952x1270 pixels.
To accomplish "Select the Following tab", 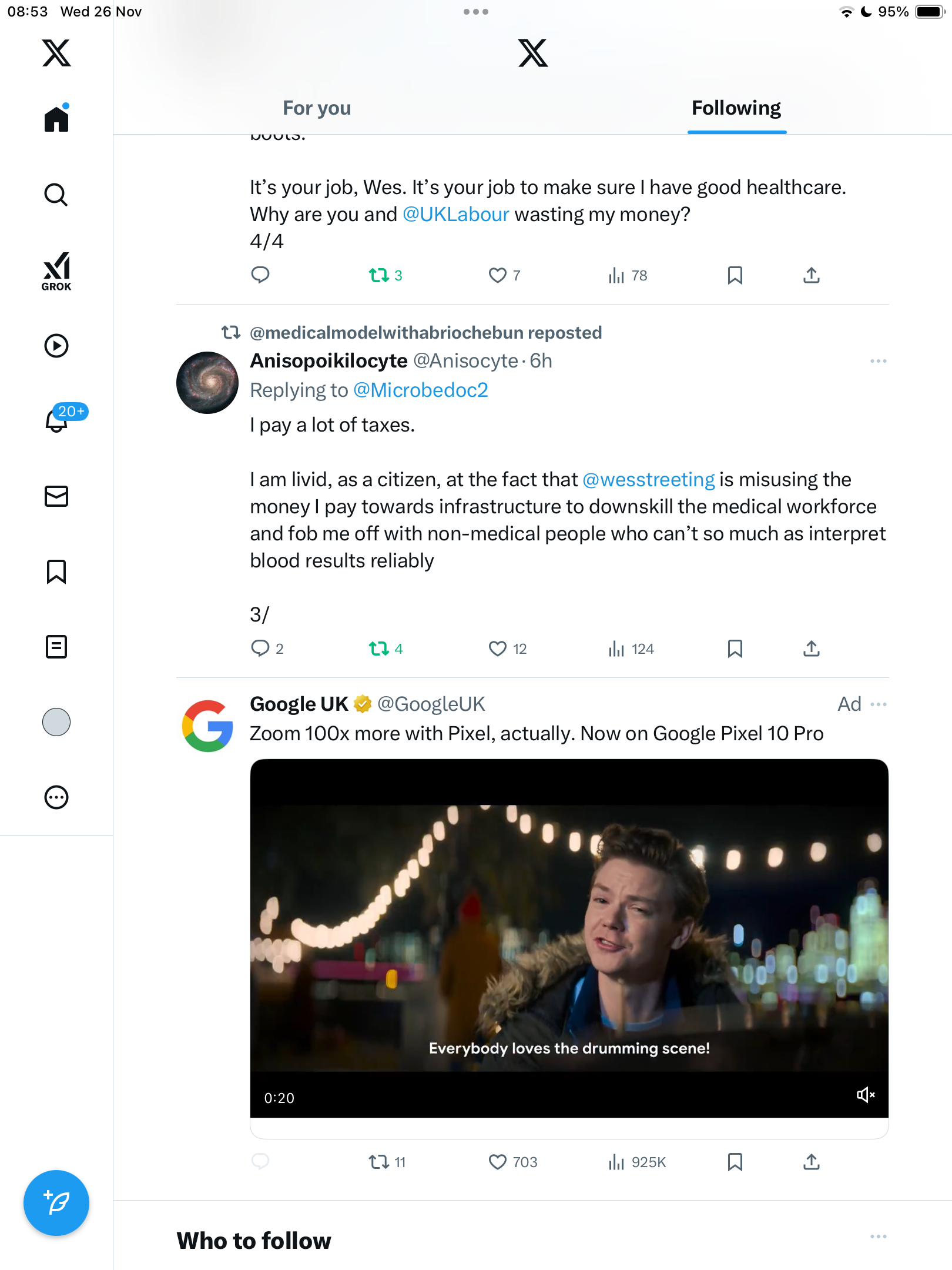I will [736, 108].
